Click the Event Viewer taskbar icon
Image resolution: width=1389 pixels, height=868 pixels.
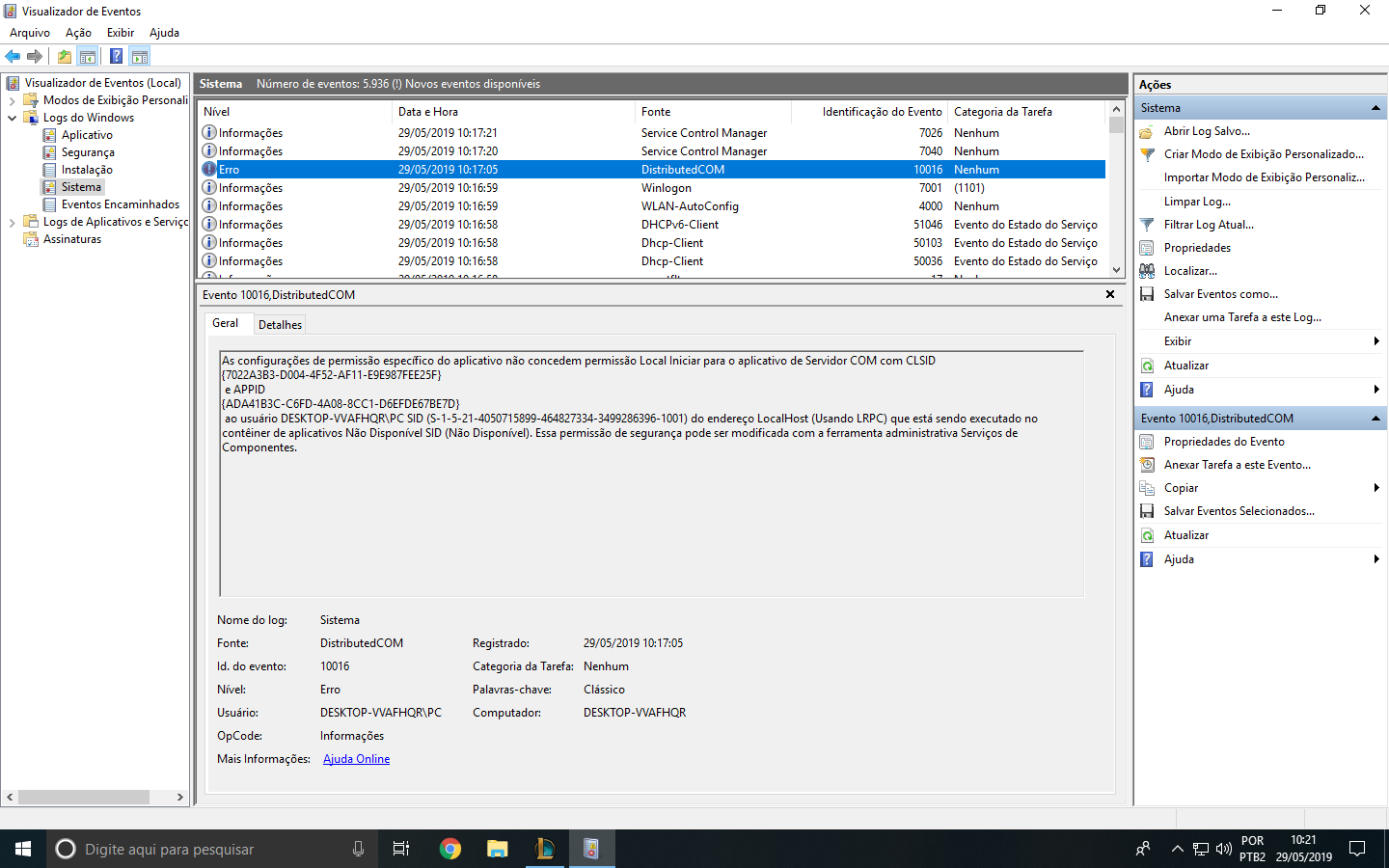pos(591,849)
